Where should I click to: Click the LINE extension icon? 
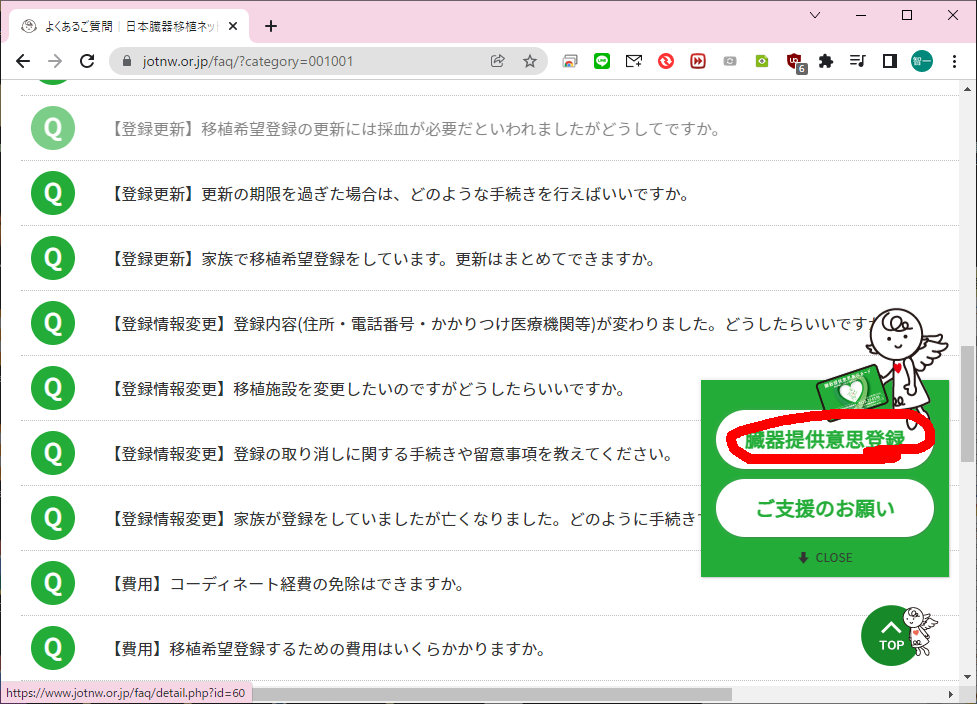point(602,61)
